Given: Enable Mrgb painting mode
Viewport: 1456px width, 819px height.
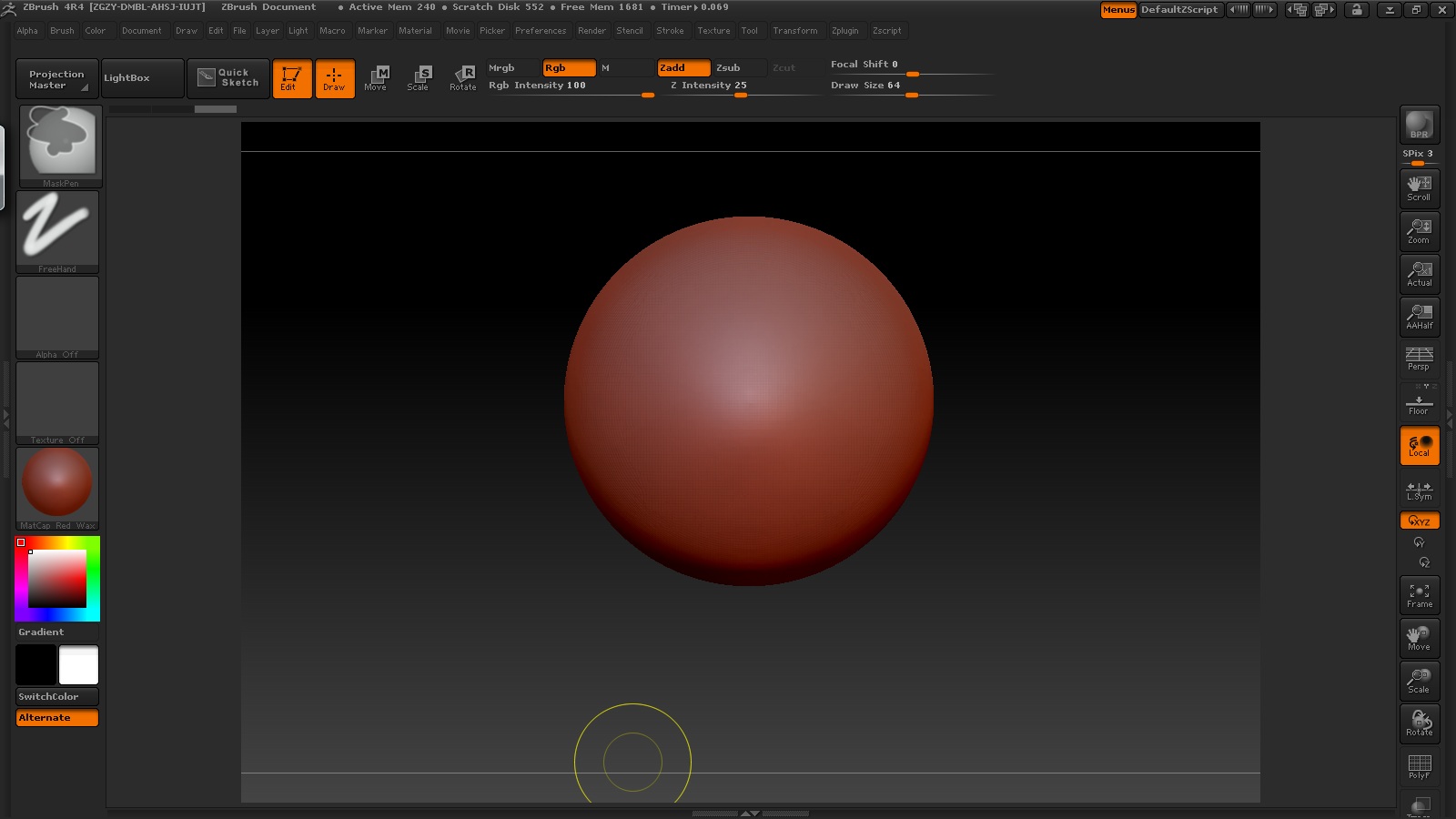Looking at the screenshot, I should click(x=512, y=68).
